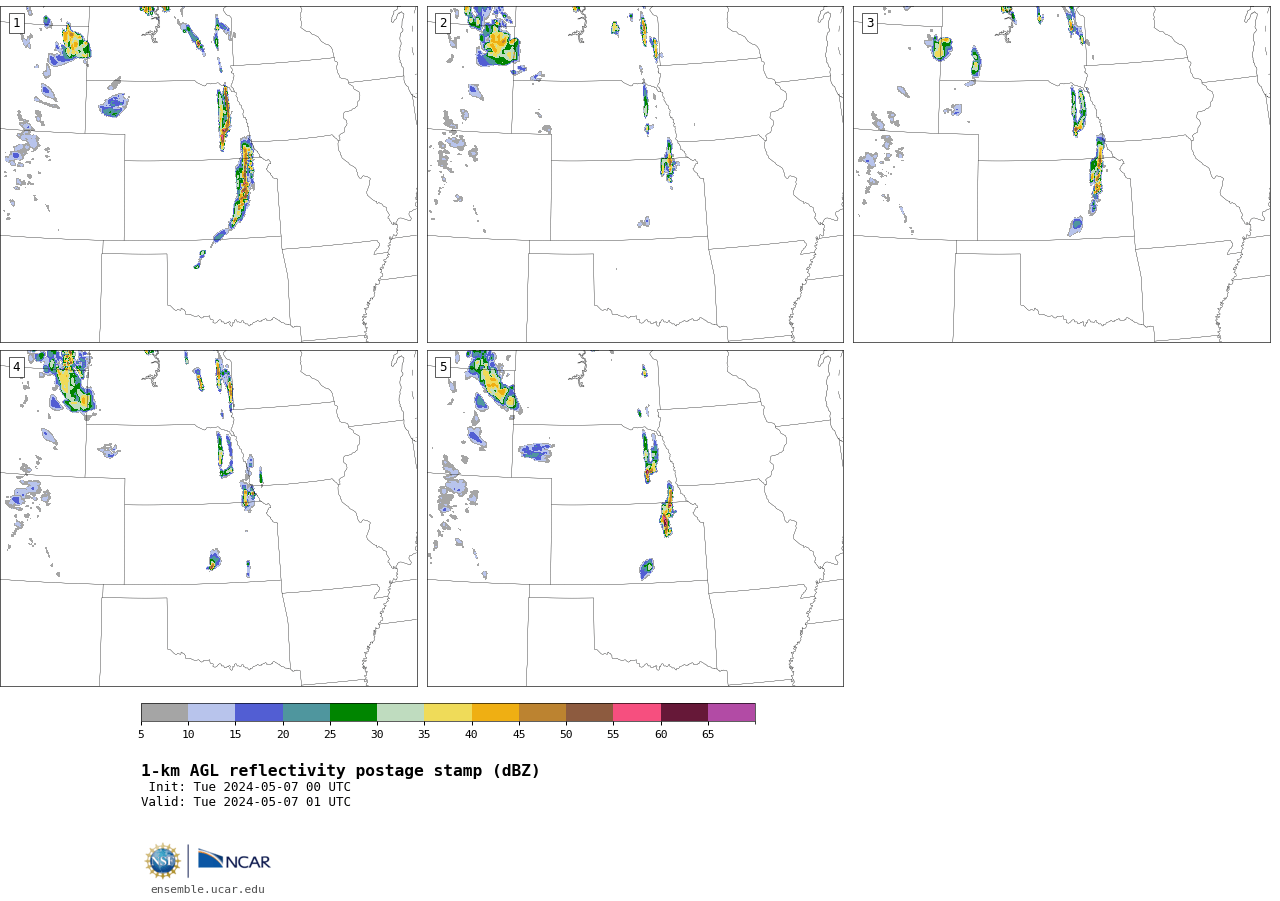This screenshot has width=1280, height=901.
Task: Click the Valid time text line
Action: pyautogui.click(x=246, y=802)
